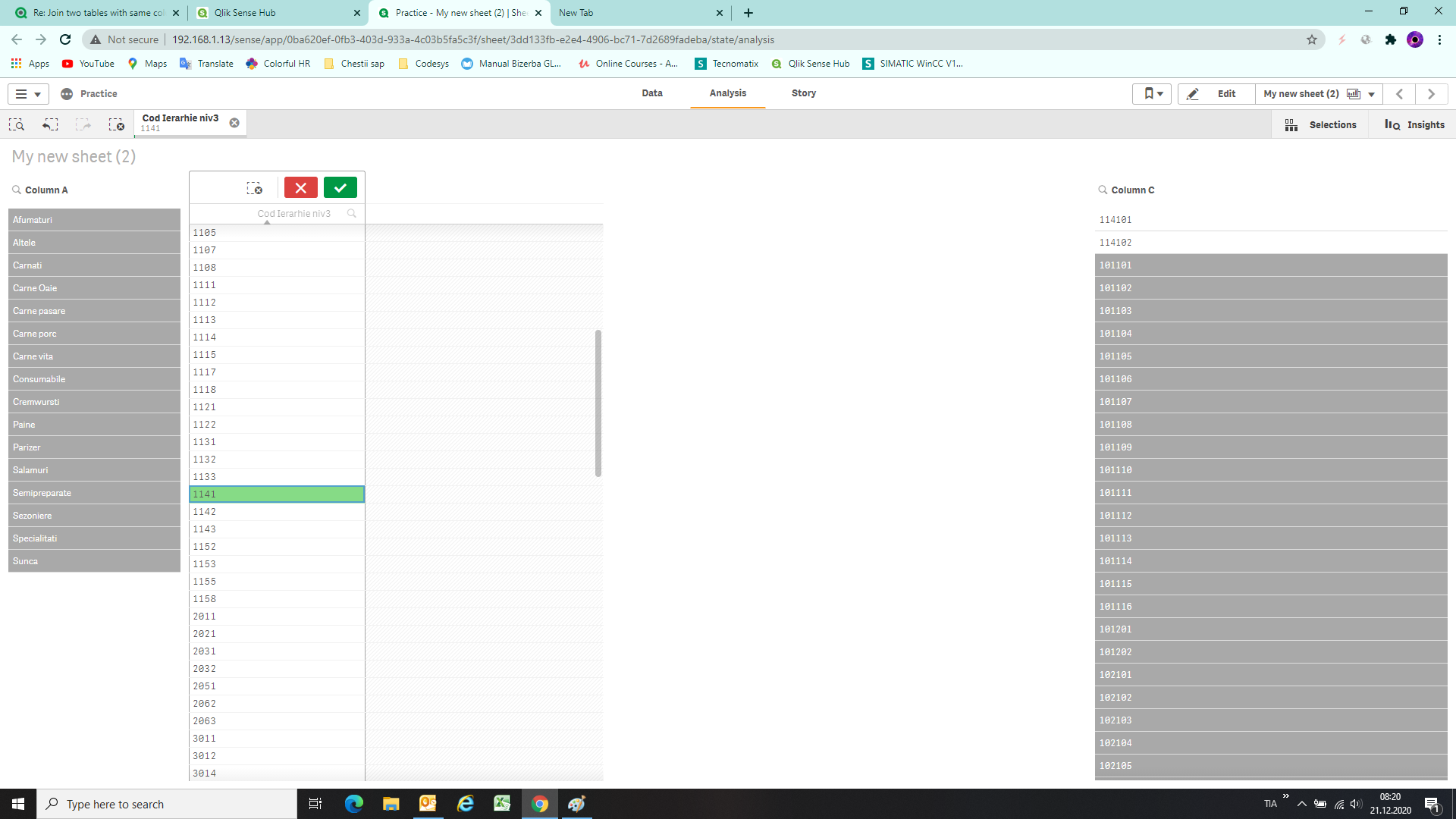Toggle selected value 1141 in the listbox
The width and height of the screenshot is (1456, 819).
tap(277, 494)
